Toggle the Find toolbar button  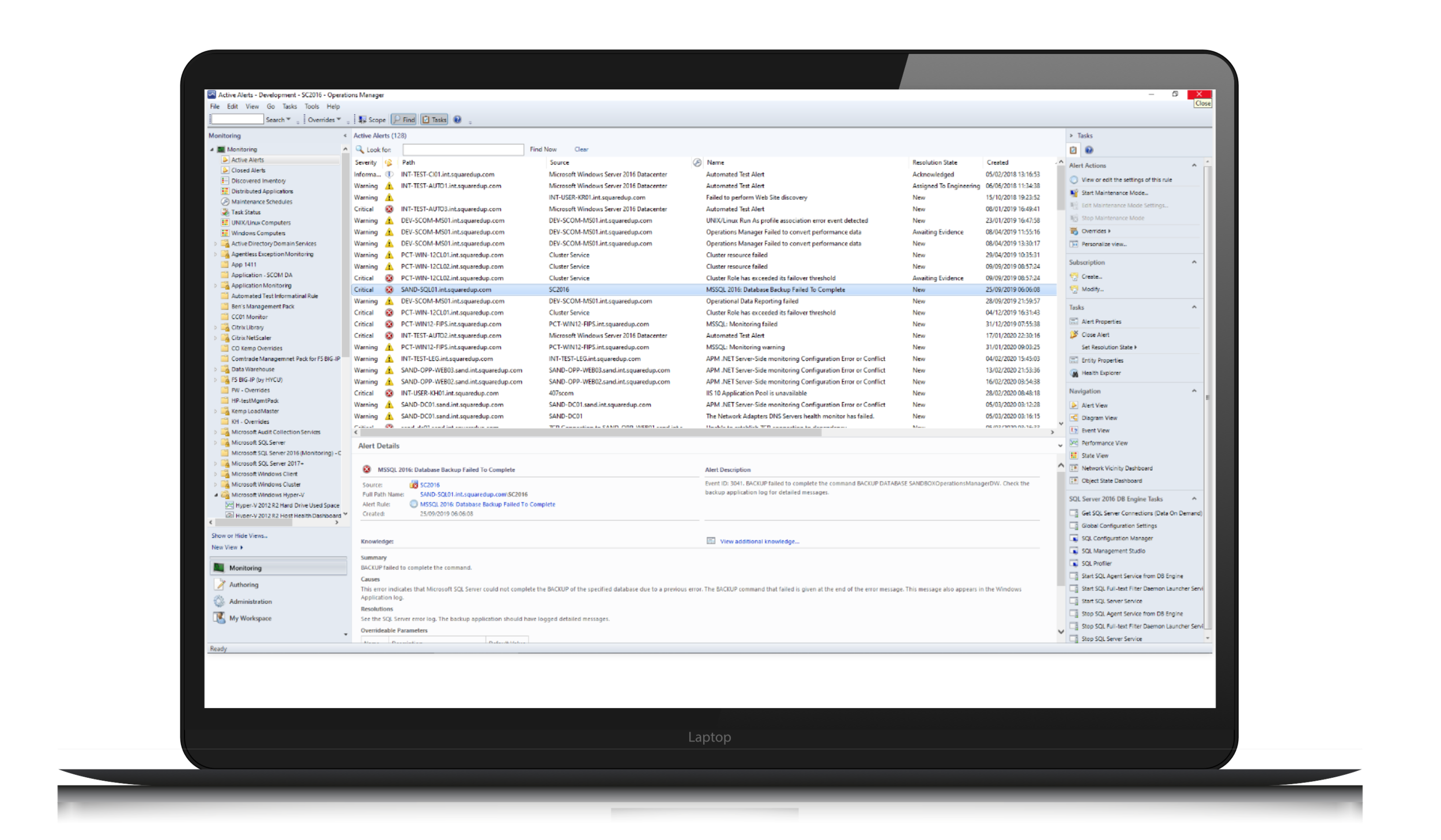pyautogui.click(x=403, y=120)
